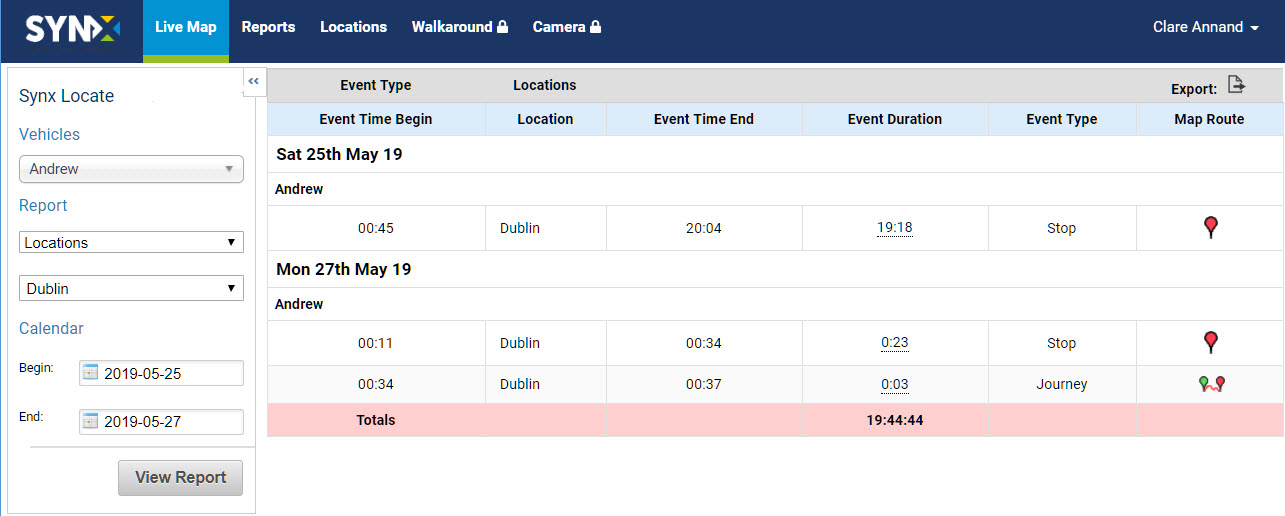
Task: Open the Clare Annand user menu
Action: pyautogui.click(x=1205, y=27)
